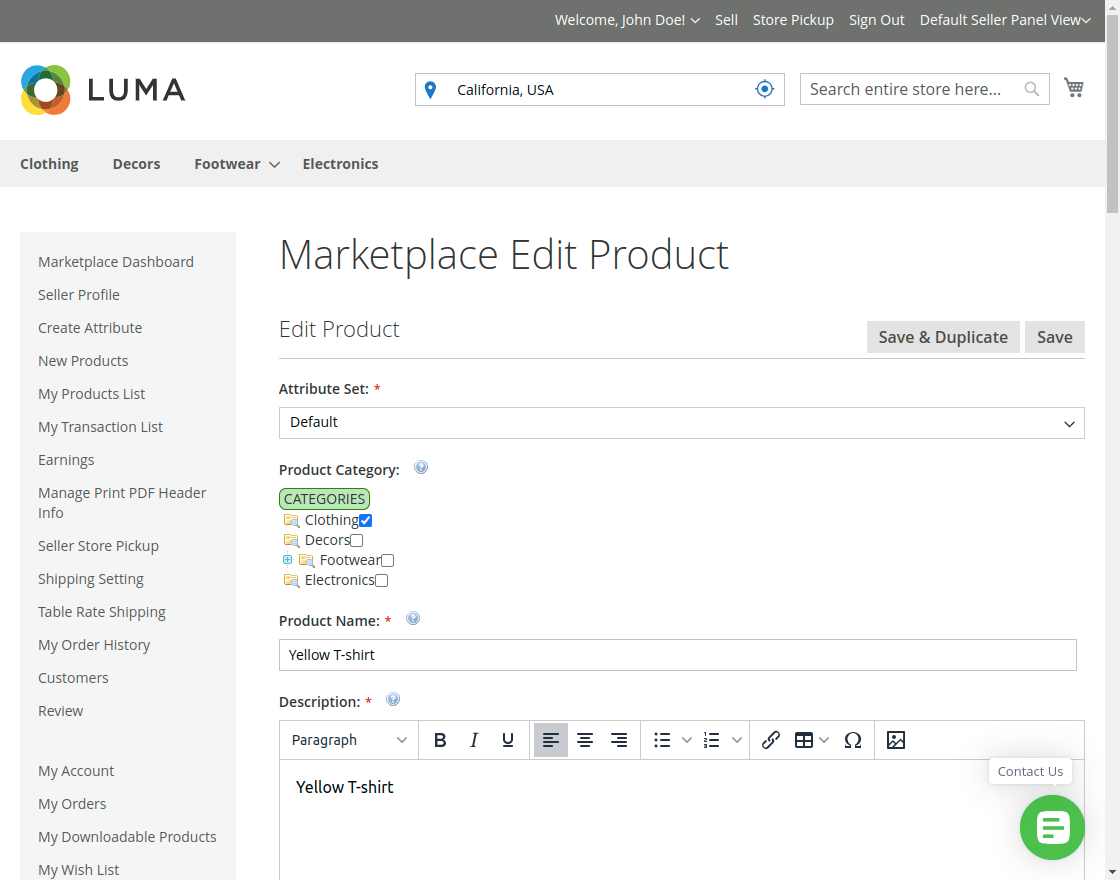1120x880 pixels.
Task: Select the italic formatting icon
Action: (474, 740)
